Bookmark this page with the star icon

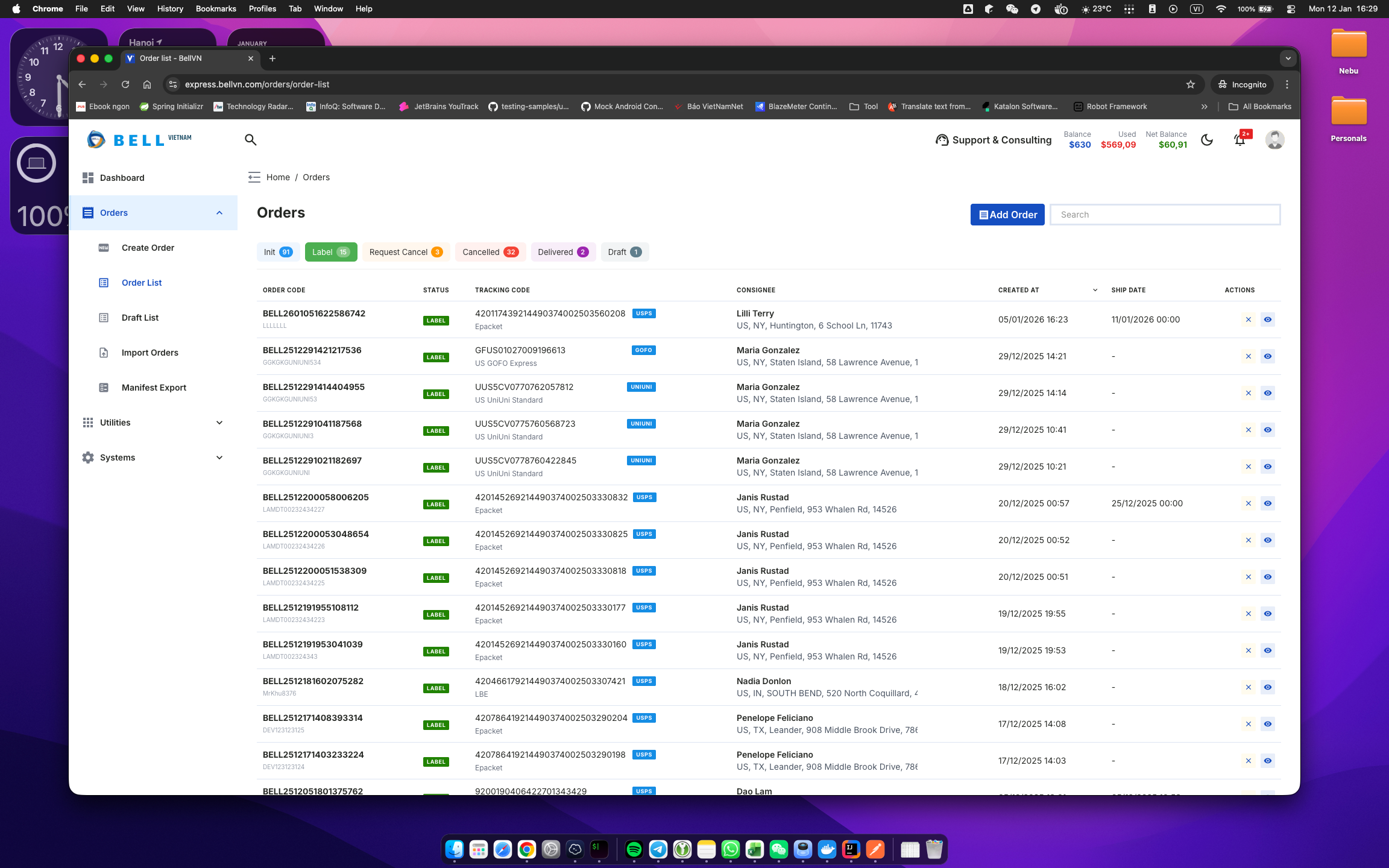click(x=1190, y=84)
